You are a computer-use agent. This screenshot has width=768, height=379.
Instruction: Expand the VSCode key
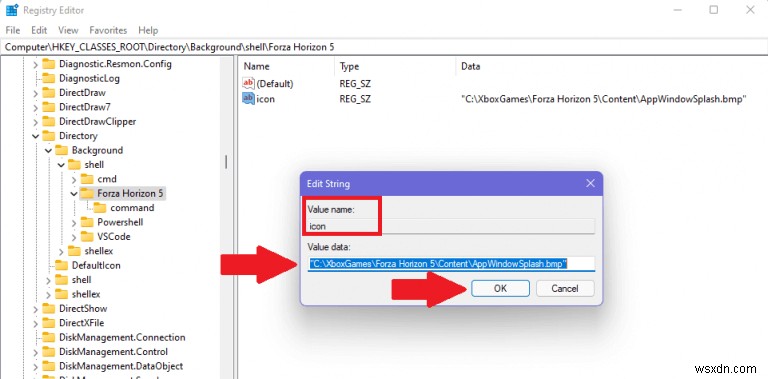(73, 237)
